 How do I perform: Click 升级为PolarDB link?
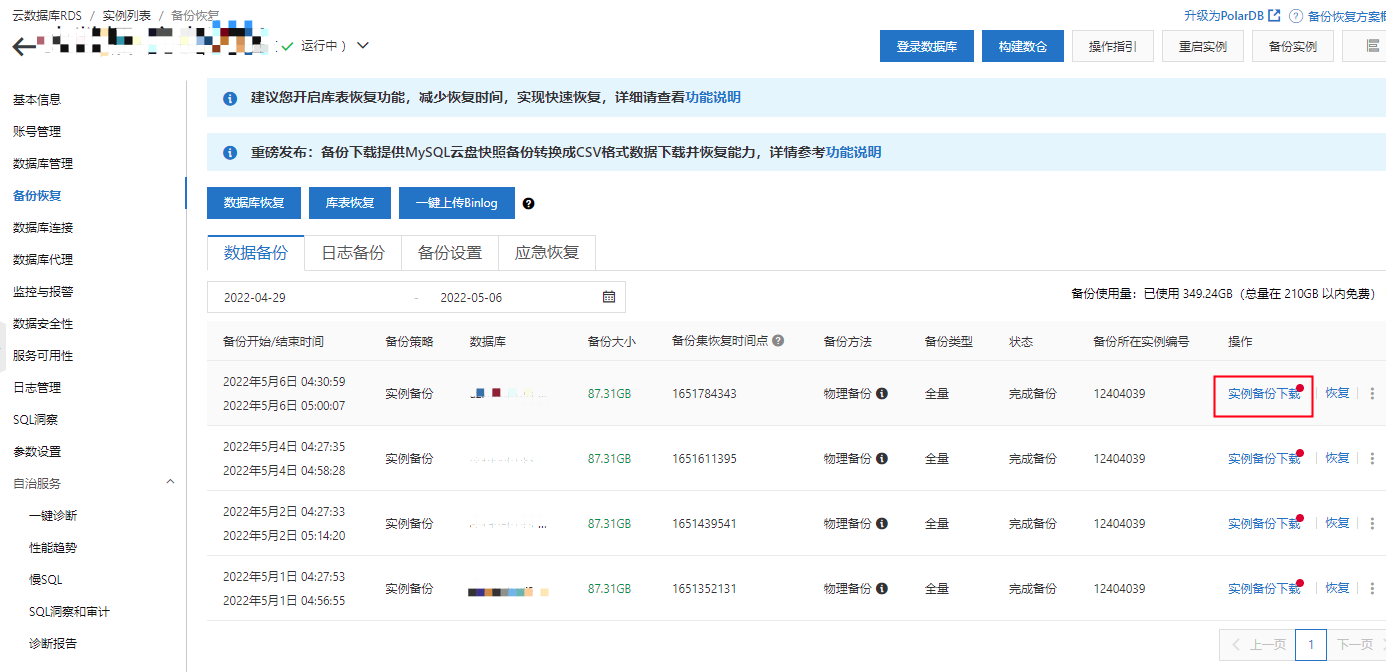tap(1224, 16)
